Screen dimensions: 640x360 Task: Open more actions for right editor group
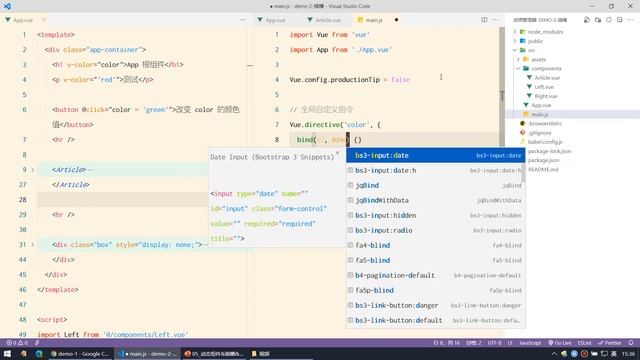pyautogui.click(x=495, y=20)
